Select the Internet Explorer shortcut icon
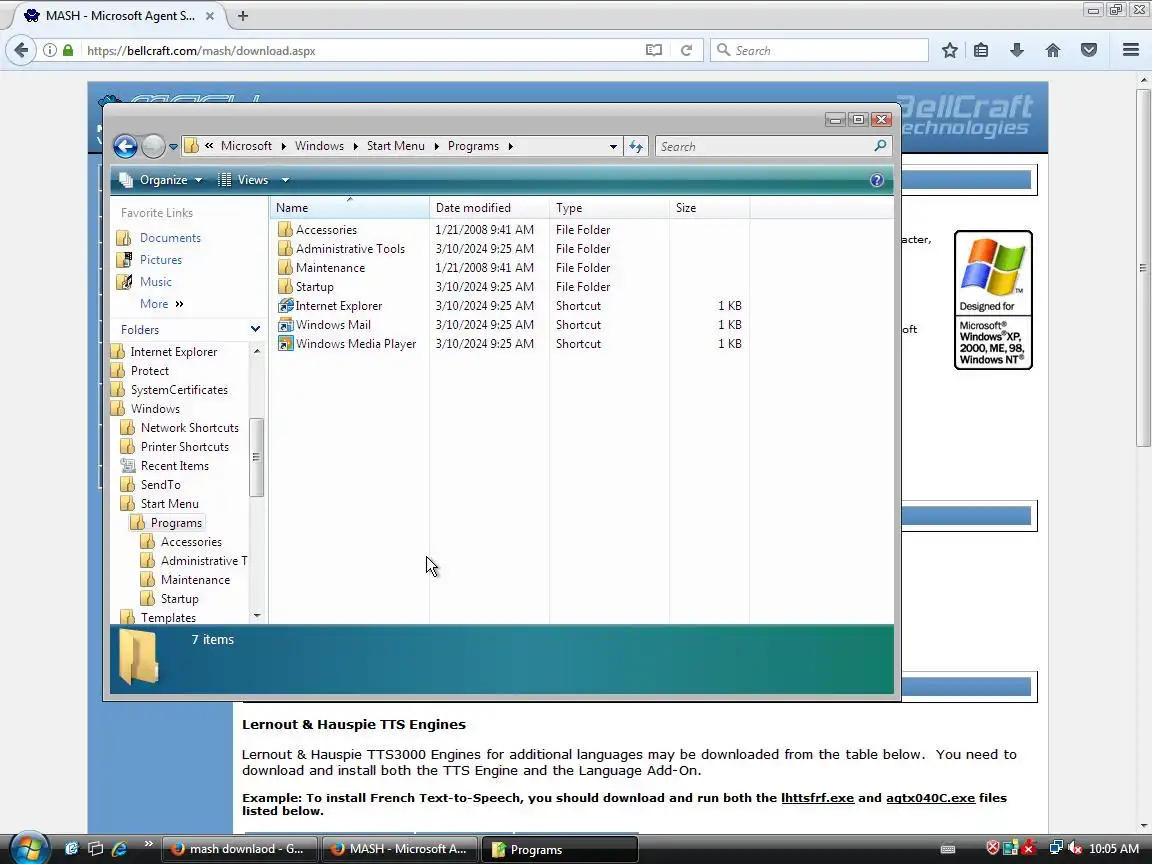The image size is (1152, 864). pos(285,306)
